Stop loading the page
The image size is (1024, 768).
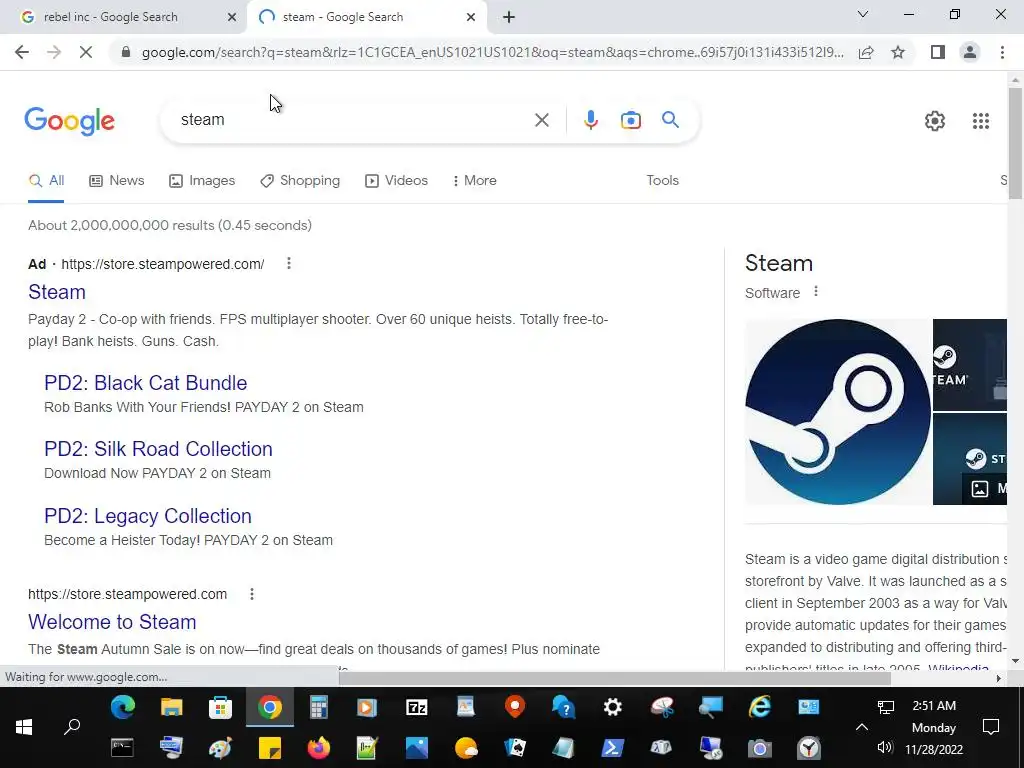[86, 52]
